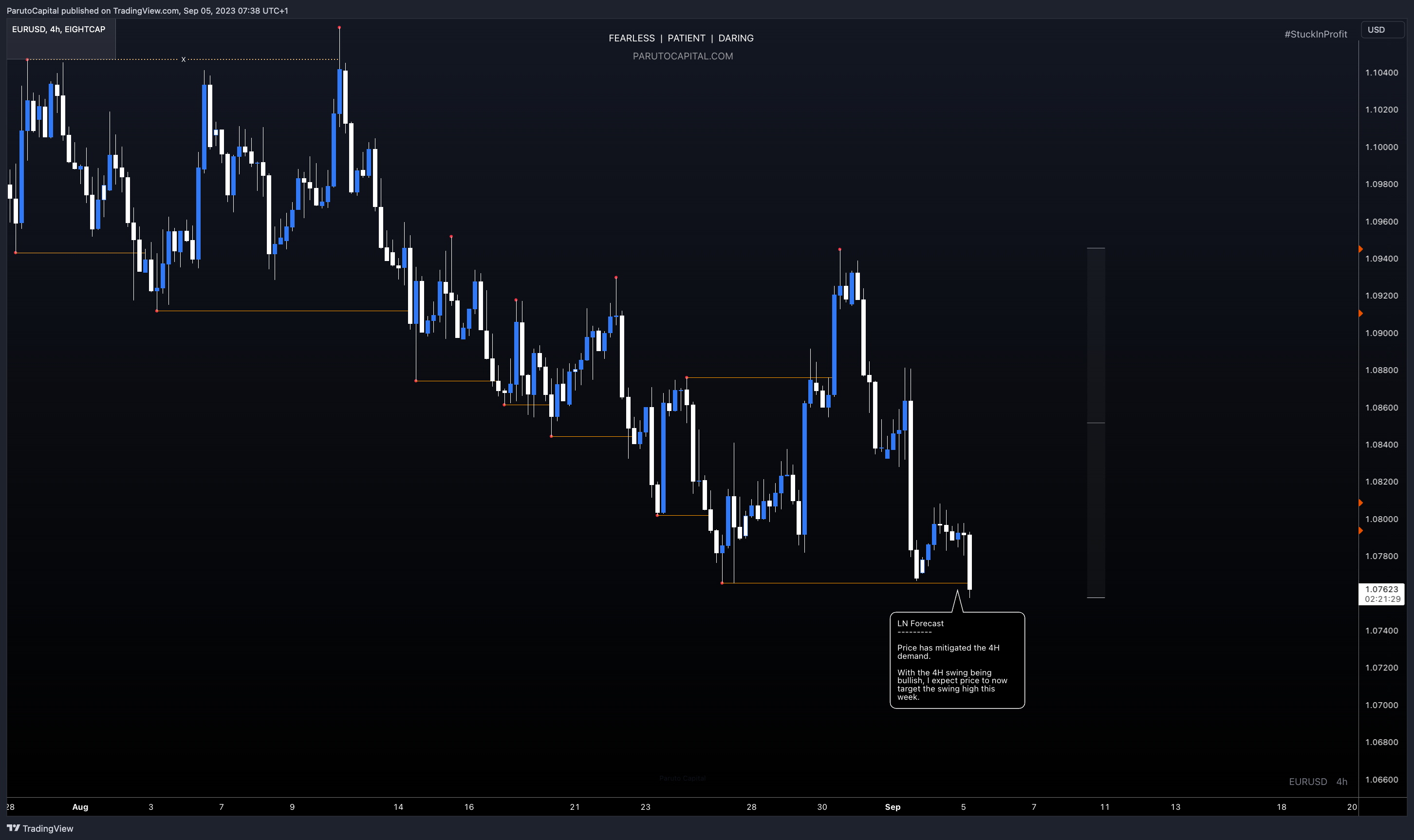Click the x marker on dotted liquidity line
This screenshot has height=840, width=1414.
pyautogui.click(x=184, y=59)
